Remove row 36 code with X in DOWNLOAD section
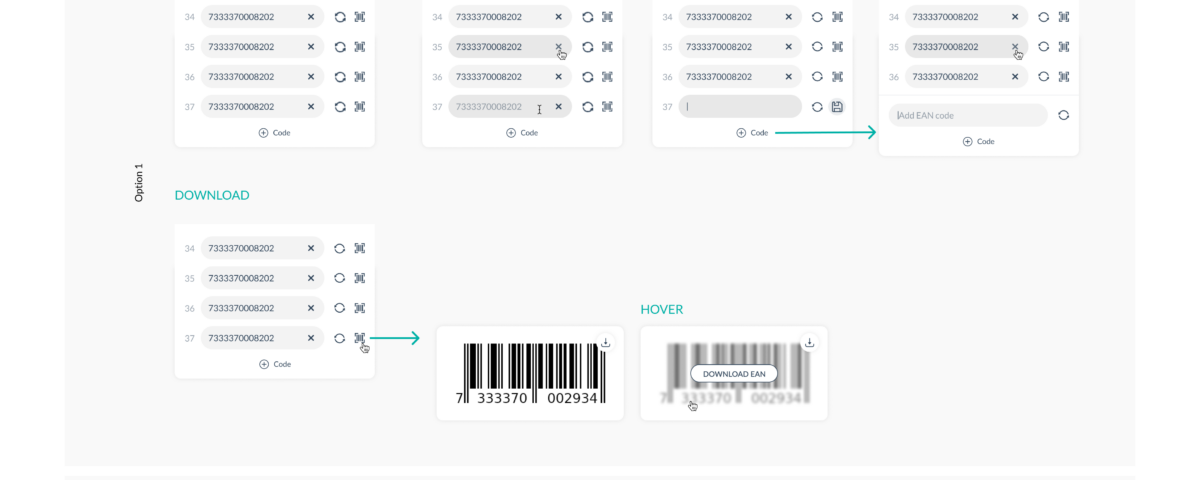 tap(311, 308)
